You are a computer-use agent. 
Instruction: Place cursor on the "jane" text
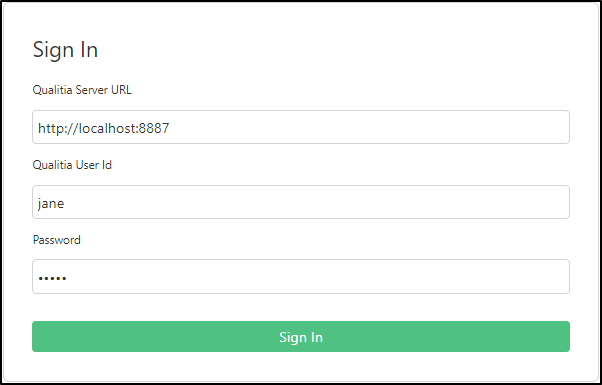click(x=51, y=203)
